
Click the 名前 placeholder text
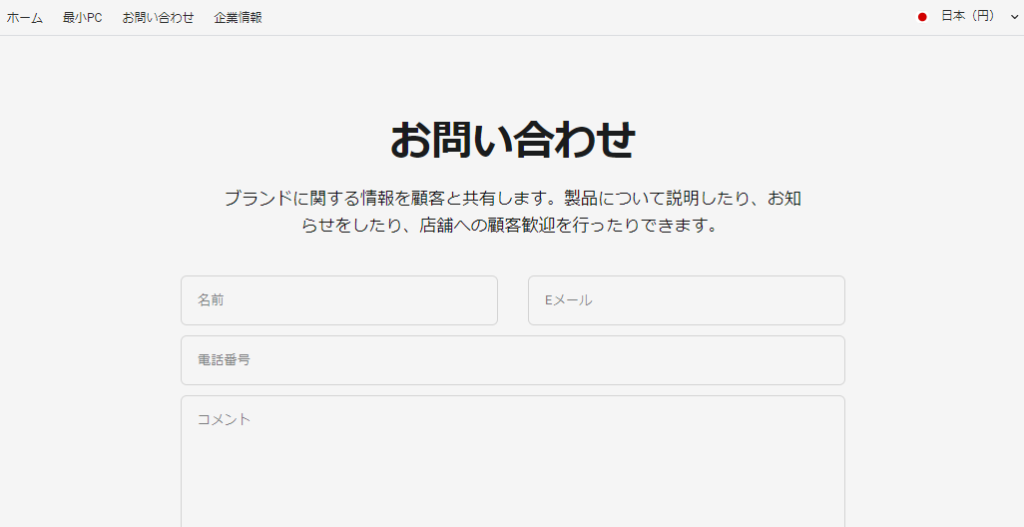pyautogui.click(x=210, y=300)
